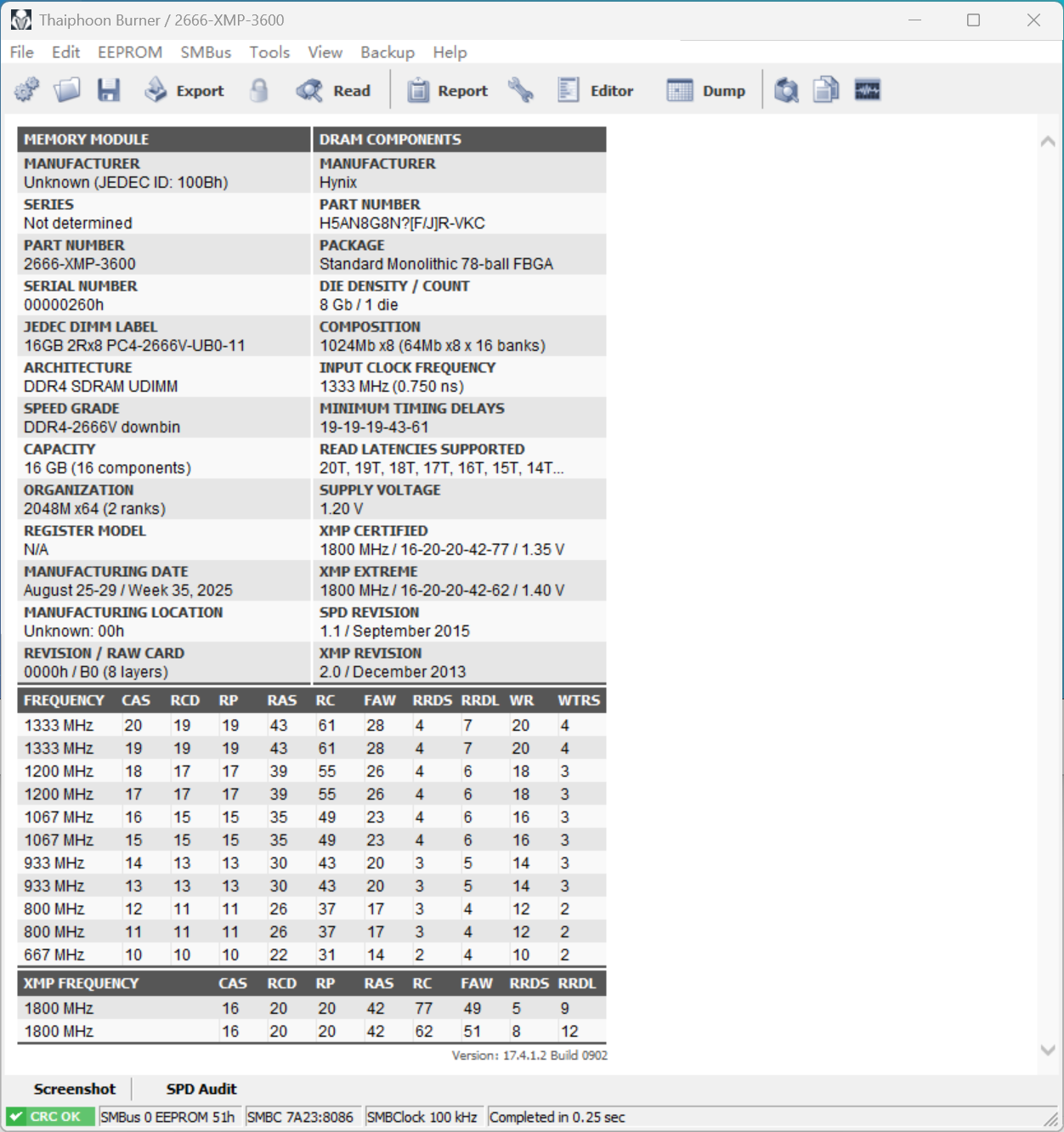Open the EEPROM menu
Viewport: 1064px width, 1132px height.
[x=130, y=53]
